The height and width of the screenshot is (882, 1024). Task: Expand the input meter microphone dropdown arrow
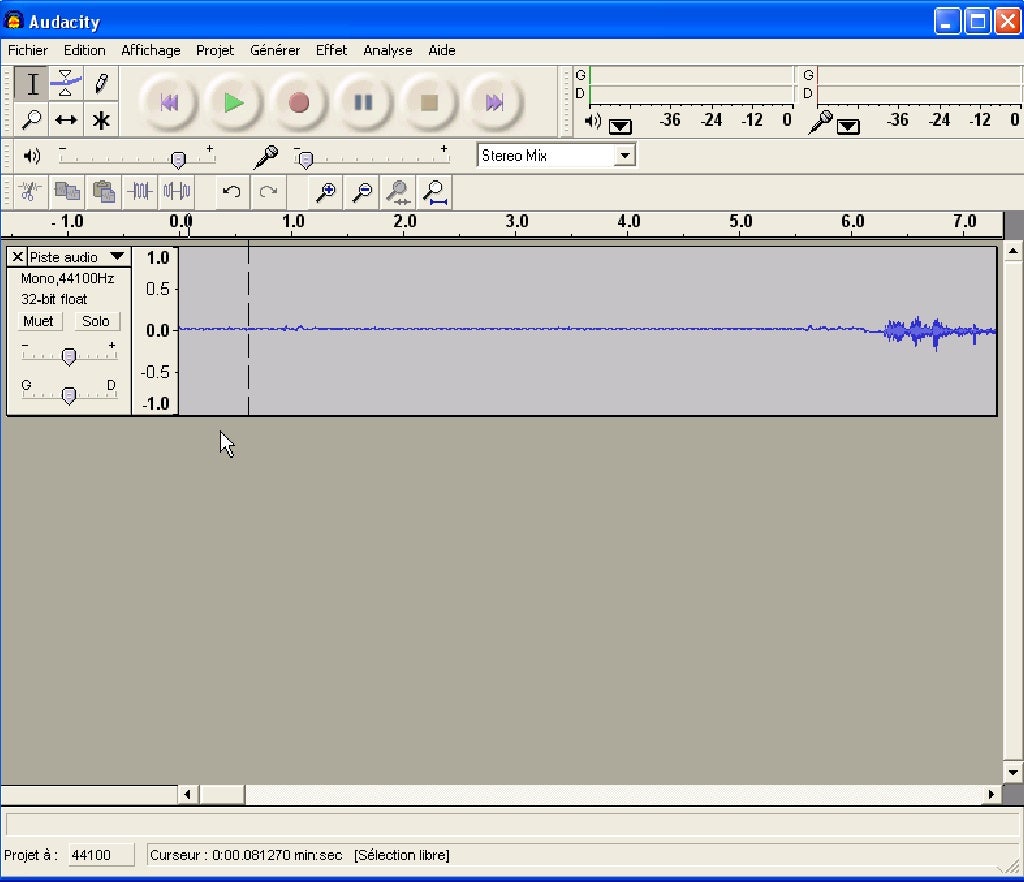click(848, 126)
